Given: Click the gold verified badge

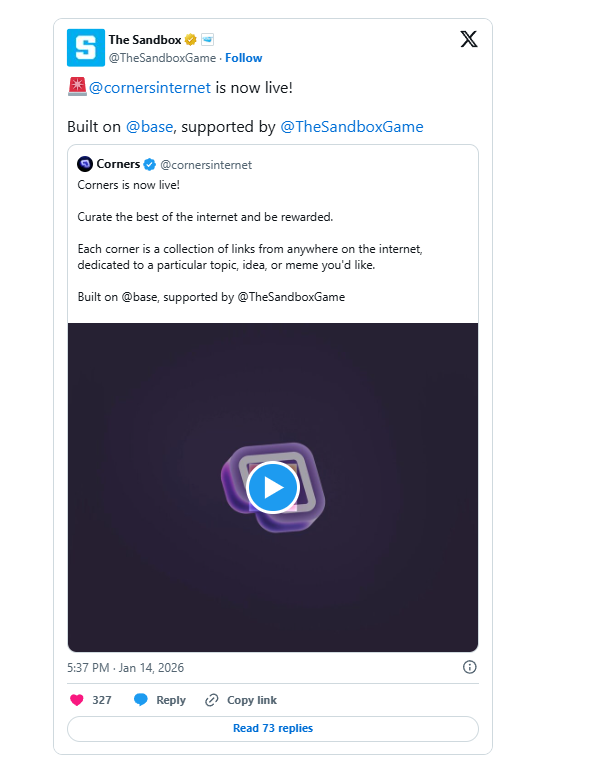Looking at the screenshot, I should tap(190, 40).
